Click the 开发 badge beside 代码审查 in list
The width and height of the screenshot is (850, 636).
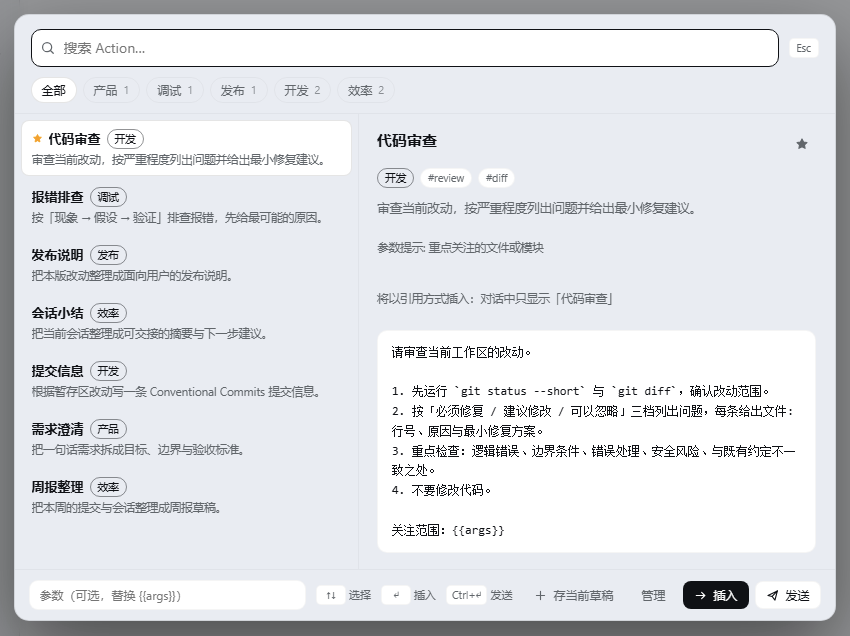click(125, 139)
